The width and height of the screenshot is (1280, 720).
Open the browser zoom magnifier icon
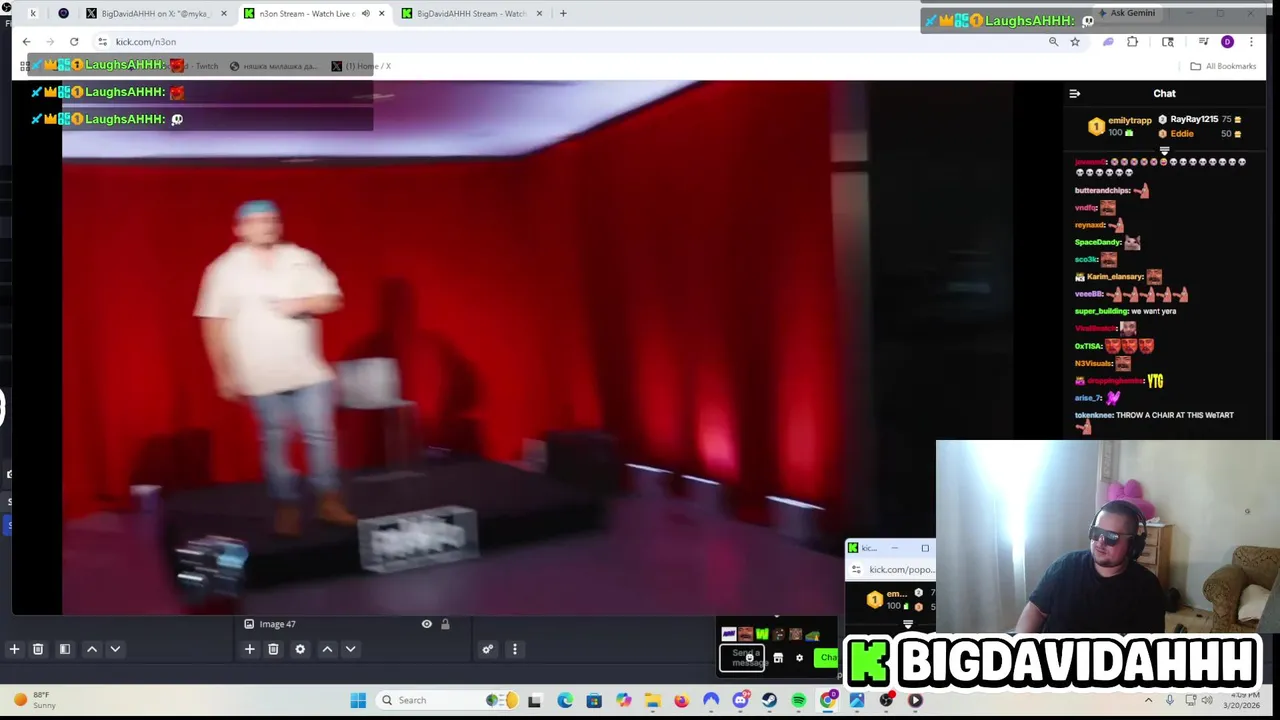tap(1053, 42)
